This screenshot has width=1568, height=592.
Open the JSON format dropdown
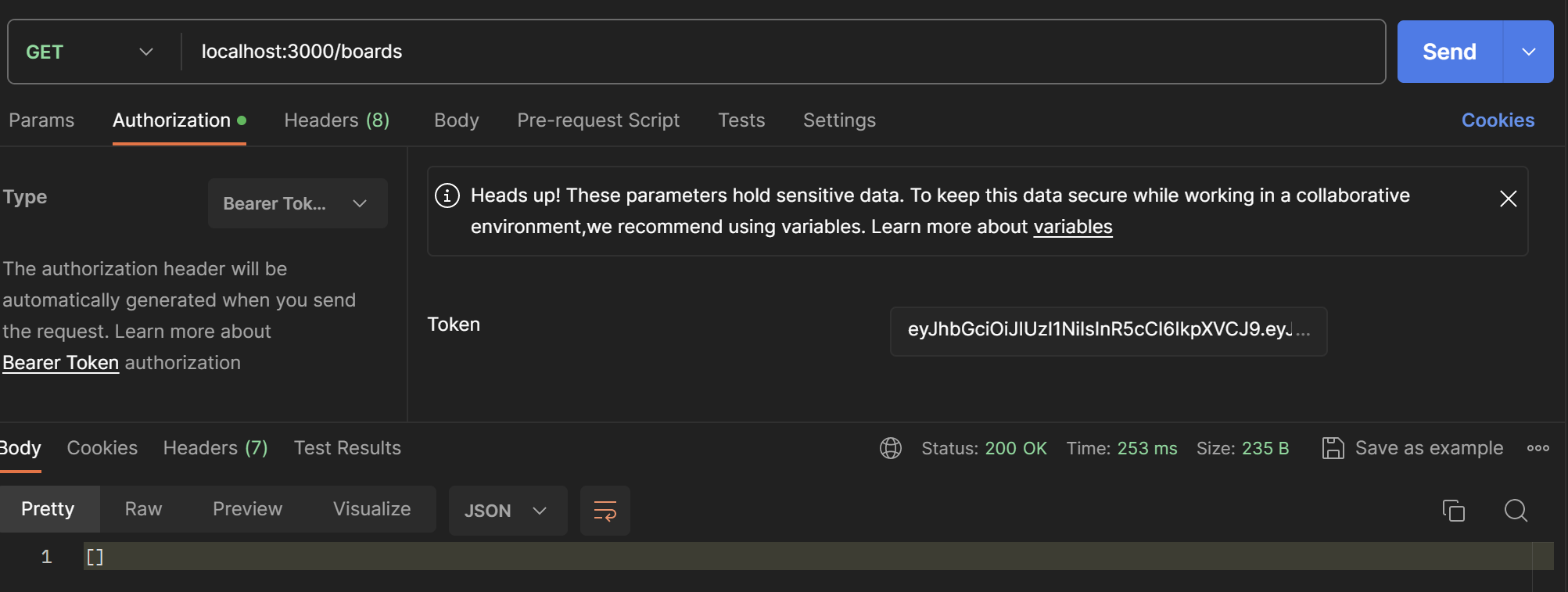point(507,511)
